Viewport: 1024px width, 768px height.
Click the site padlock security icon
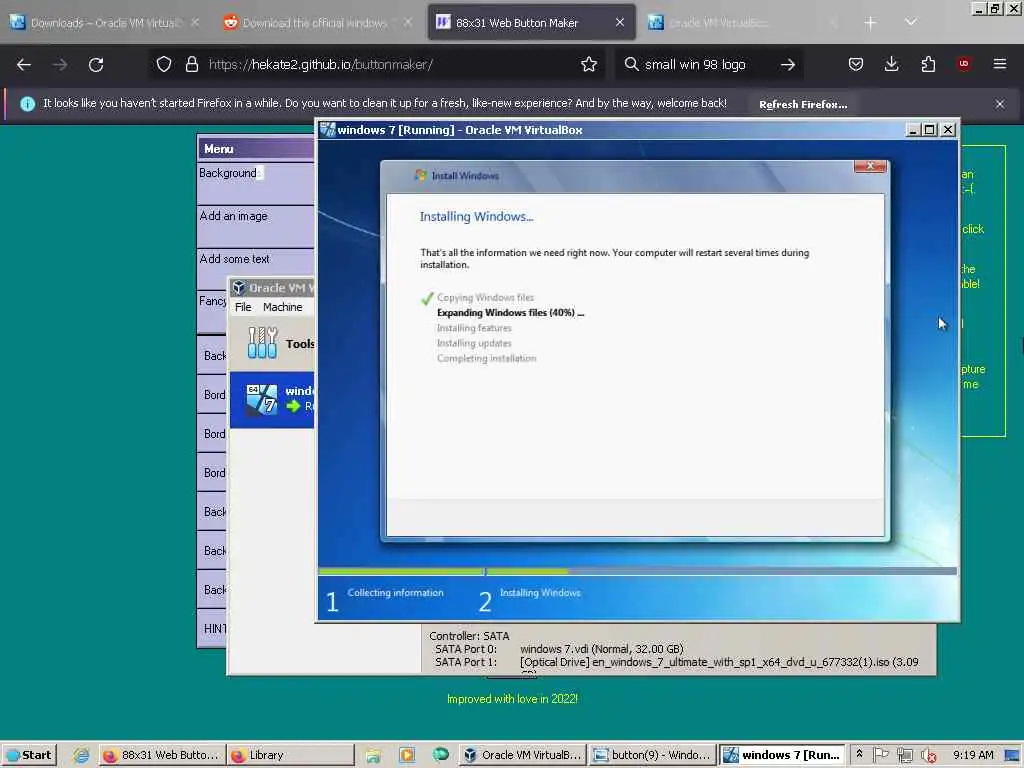point(191,64)
